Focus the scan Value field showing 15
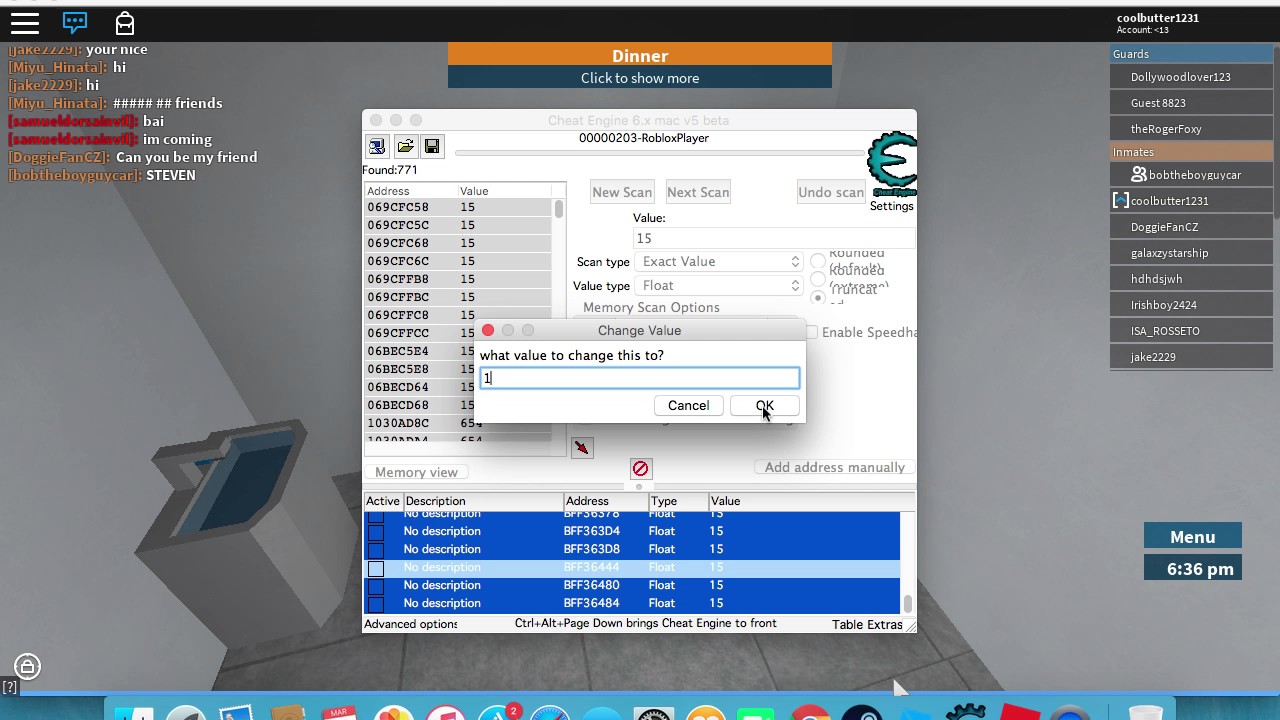 (774, 238)
